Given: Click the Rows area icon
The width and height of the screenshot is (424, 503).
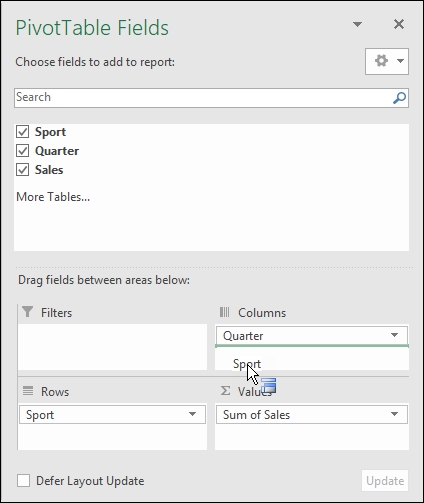Looking at the screenshot, I should [x=28, y=391].
